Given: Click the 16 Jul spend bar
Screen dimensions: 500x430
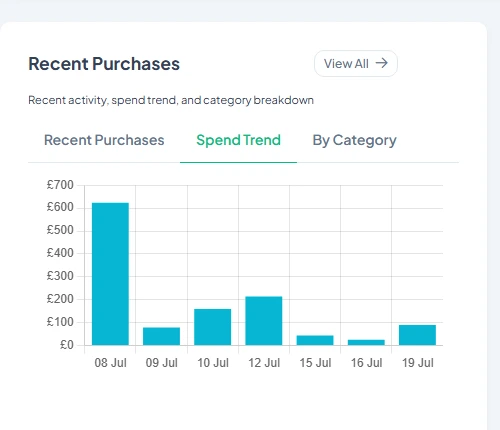Looking at the screenshot, I should click(366, 342).
